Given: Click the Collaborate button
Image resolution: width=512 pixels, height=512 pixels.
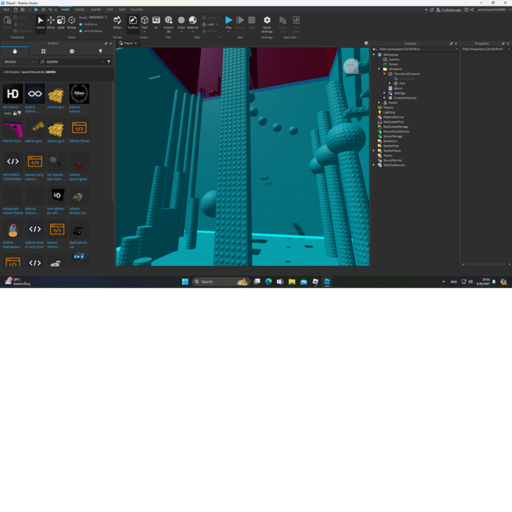Looking at the screenshot, I should pyautogui.click(x=449, y=10).
